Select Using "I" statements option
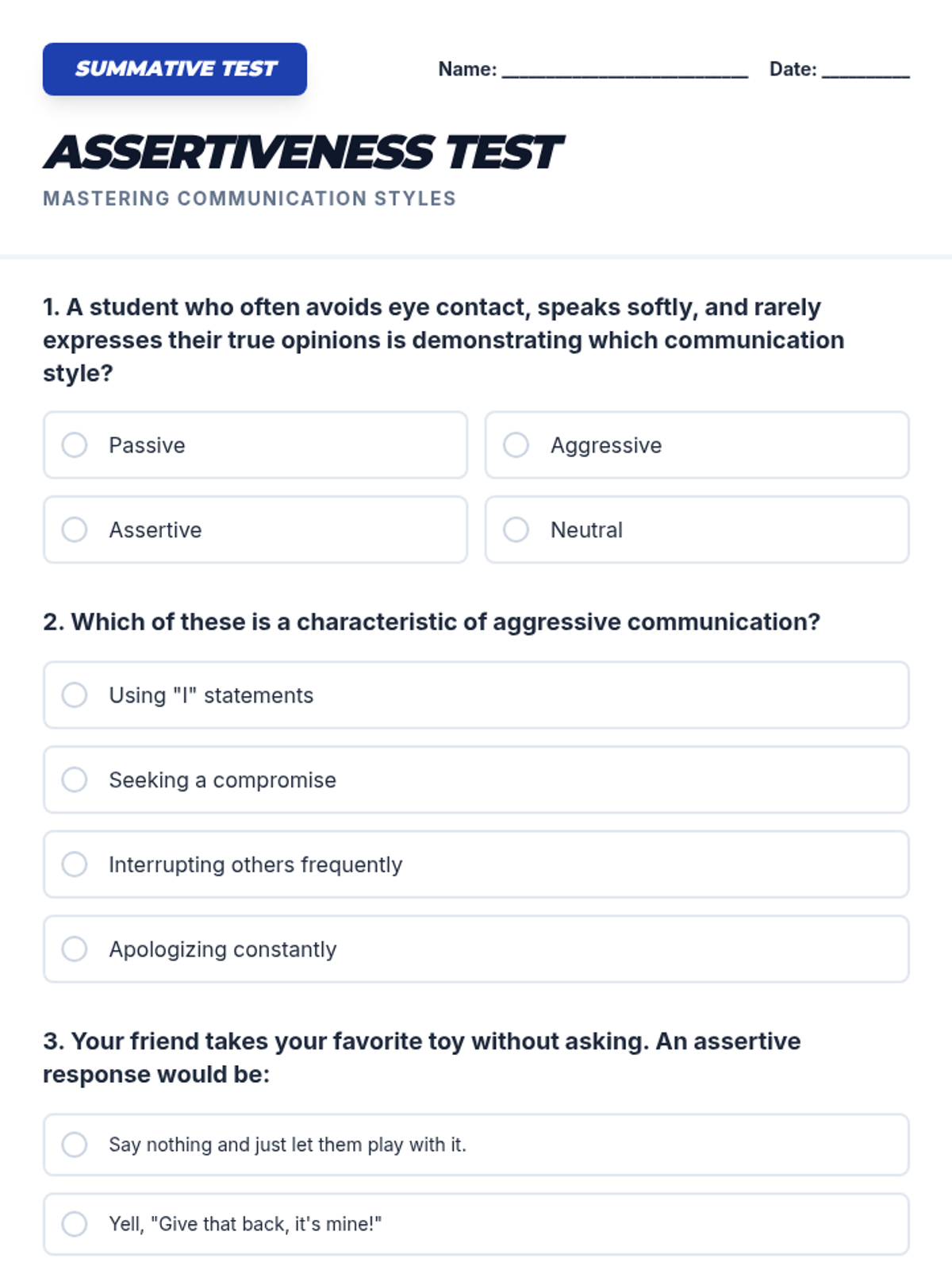952x1270 pixels. [x=75, y=695]
